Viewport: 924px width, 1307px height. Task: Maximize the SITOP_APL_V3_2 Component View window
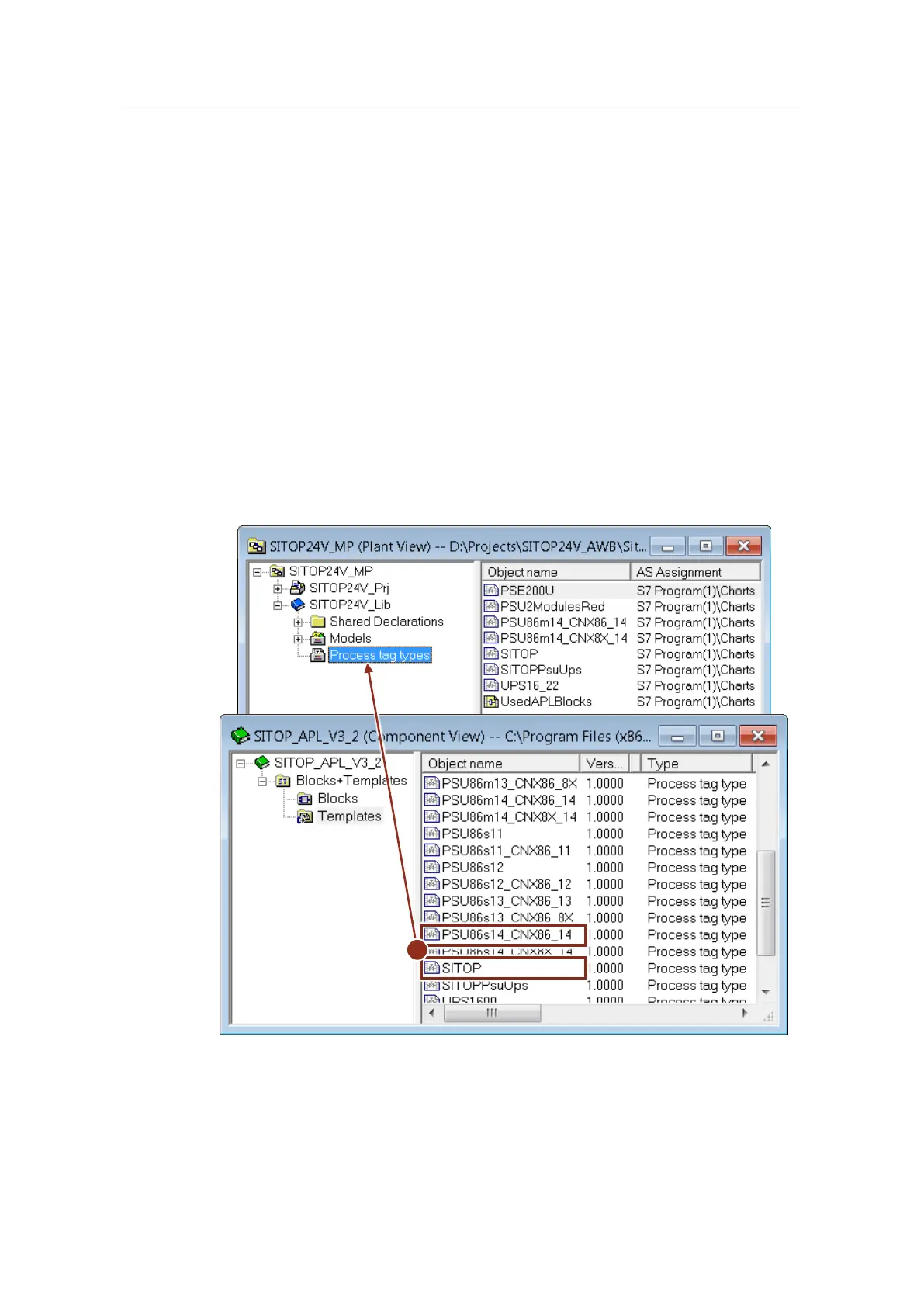click(718, 735)
